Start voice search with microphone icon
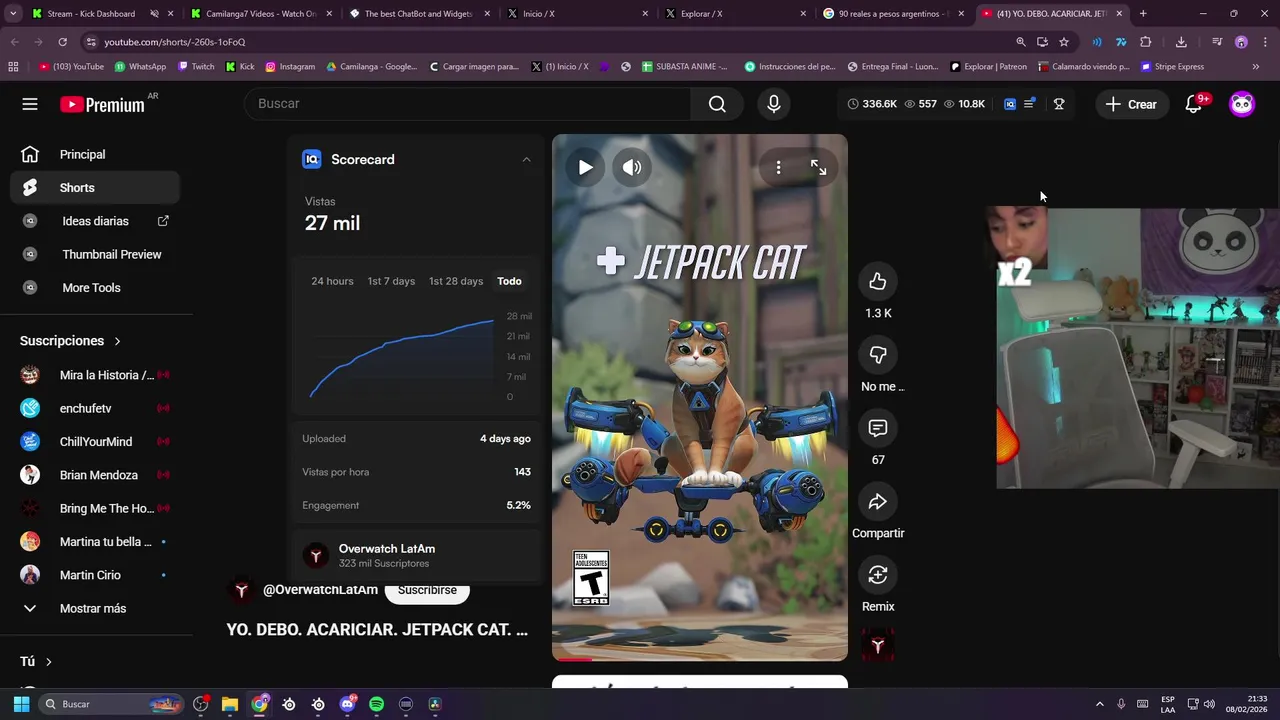The width and height of the screenshot is (1280, 720). [773, 104]
